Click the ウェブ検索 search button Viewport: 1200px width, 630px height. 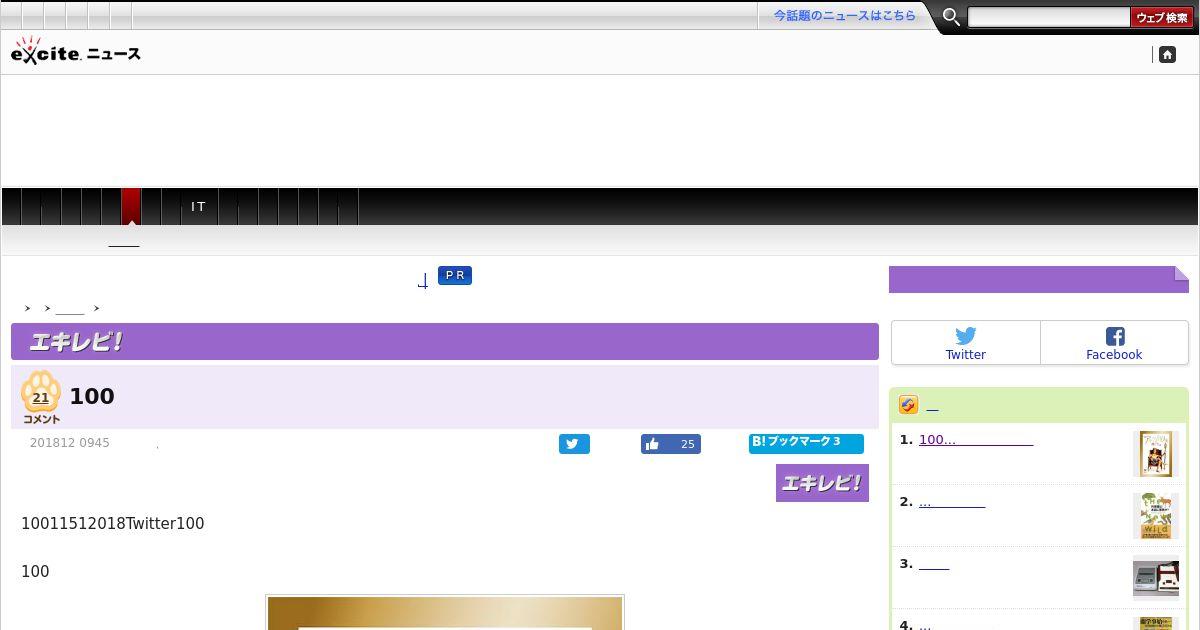[1162, 17]
